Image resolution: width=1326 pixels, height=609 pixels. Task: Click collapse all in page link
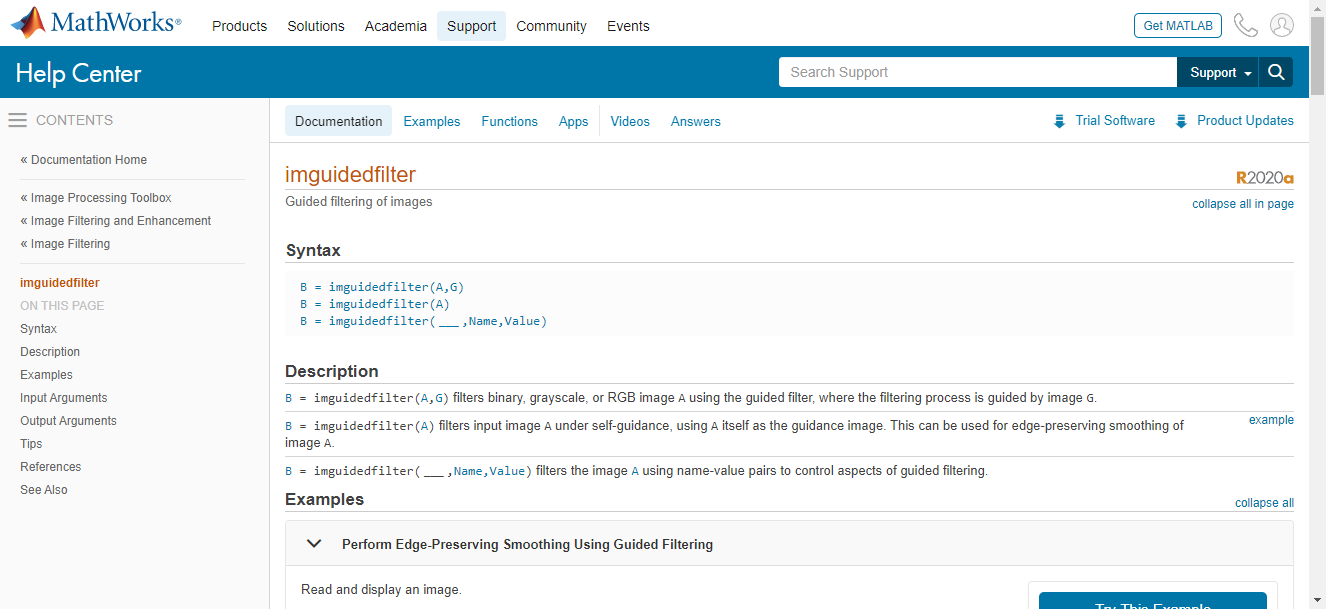click(x=1243, y=204)
